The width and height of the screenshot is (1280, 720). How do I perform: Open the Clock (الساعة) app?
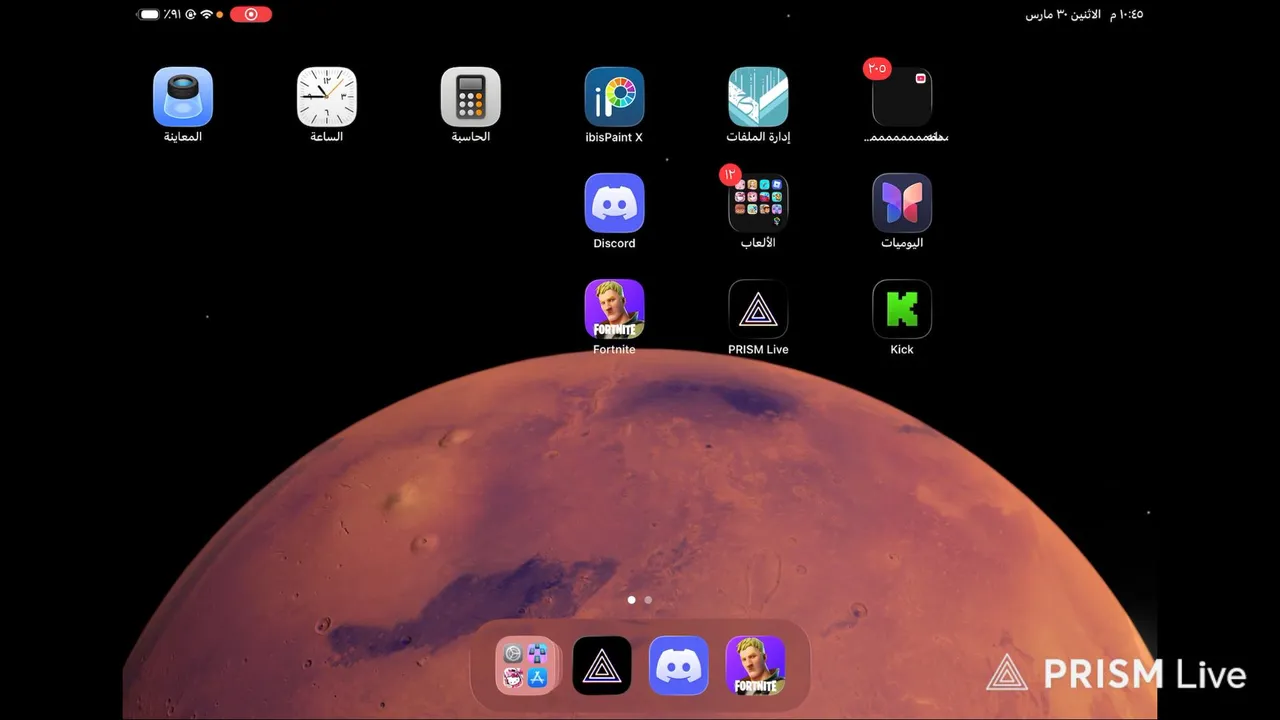327,97
